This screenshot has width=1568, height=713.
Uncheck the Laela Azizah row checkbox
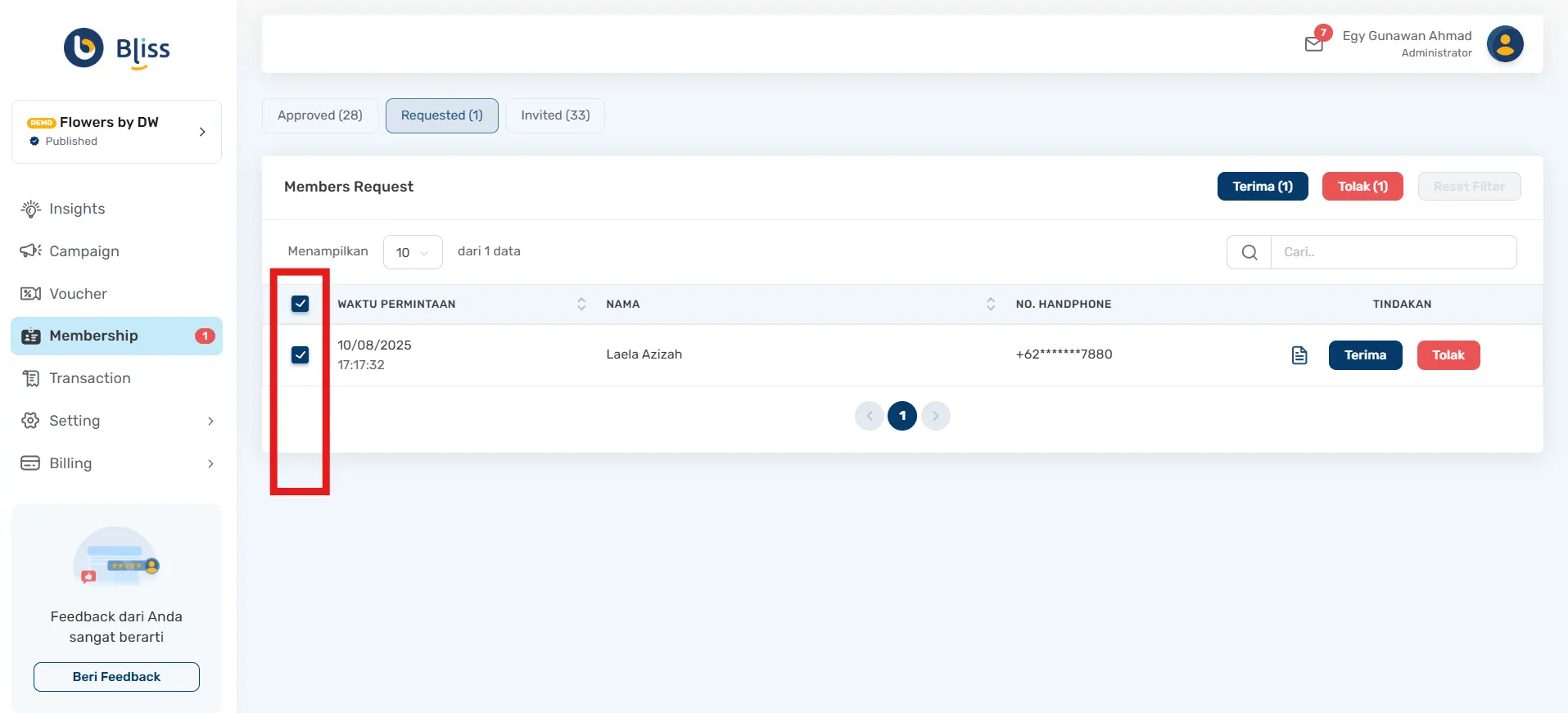300,354
